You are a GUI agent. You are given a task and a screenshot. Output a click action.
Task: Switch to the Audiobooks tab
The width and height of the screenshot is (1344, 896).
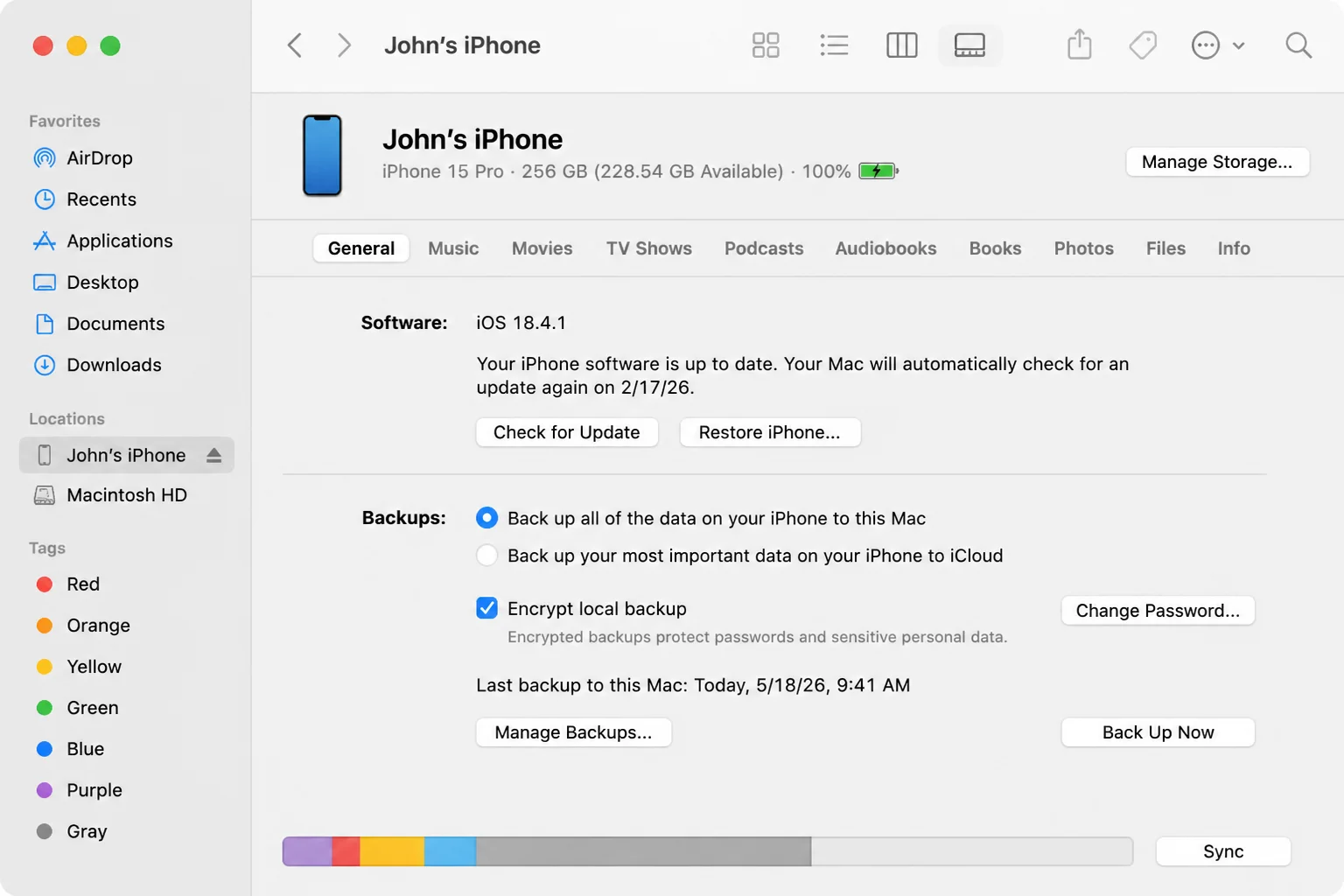click(x=885, y=248)
